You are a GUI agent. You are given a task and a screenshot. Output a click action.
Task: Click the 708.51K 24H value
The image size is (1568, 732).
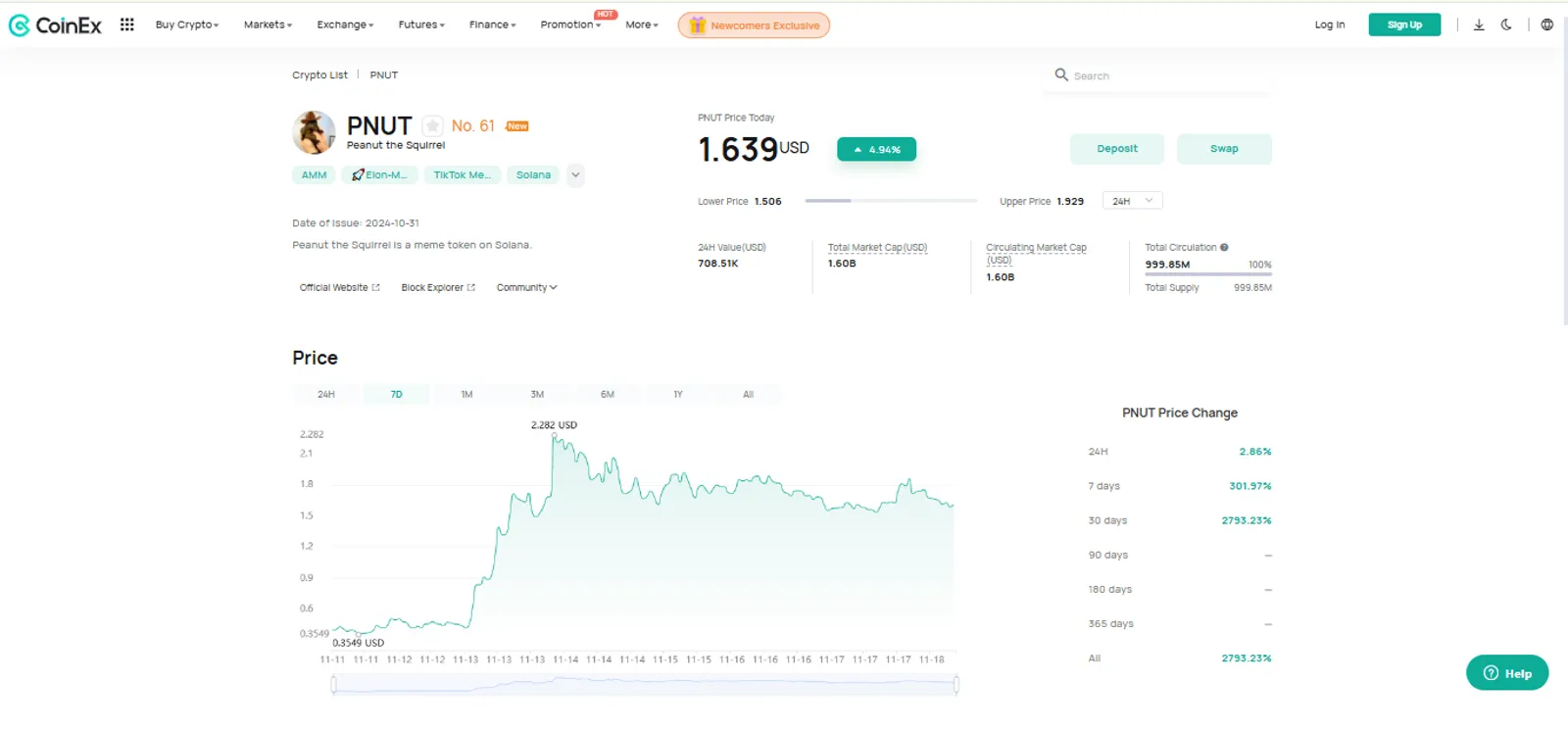point(717,264)
